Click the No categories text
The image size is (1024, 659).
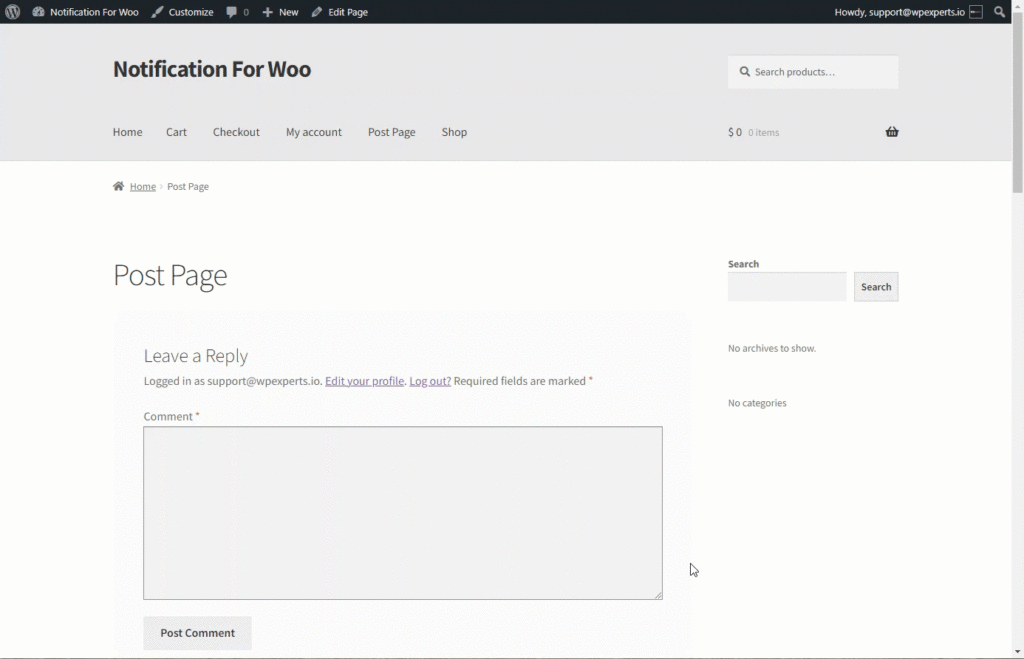(757, 403)
